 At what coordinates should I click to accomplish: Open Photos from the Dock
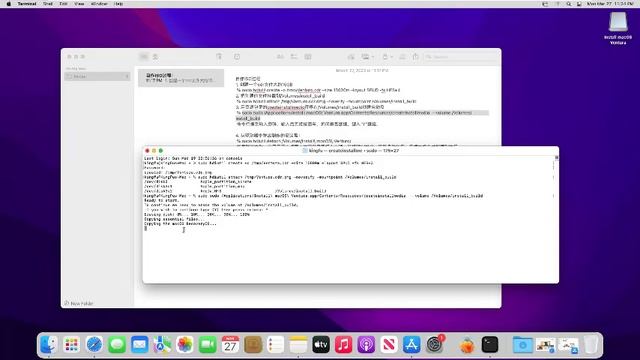(x=185, y=345)
